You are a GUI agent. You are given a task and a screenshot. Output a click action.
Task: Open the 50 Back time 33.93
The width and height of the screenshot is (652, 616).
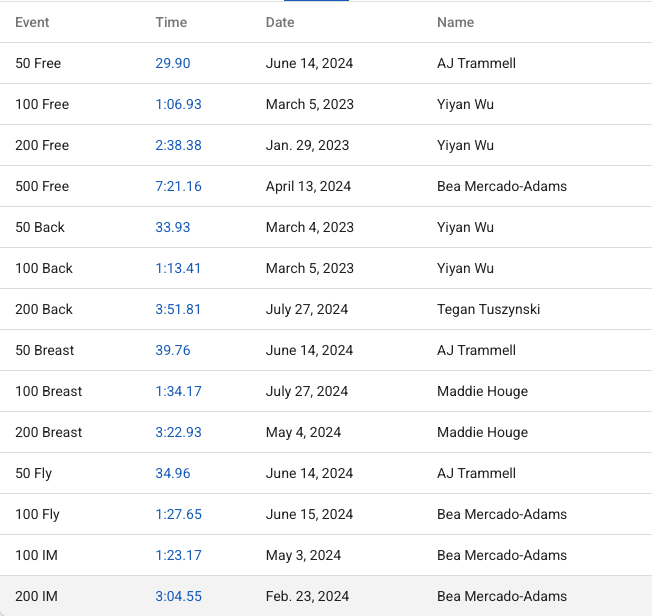172,227
